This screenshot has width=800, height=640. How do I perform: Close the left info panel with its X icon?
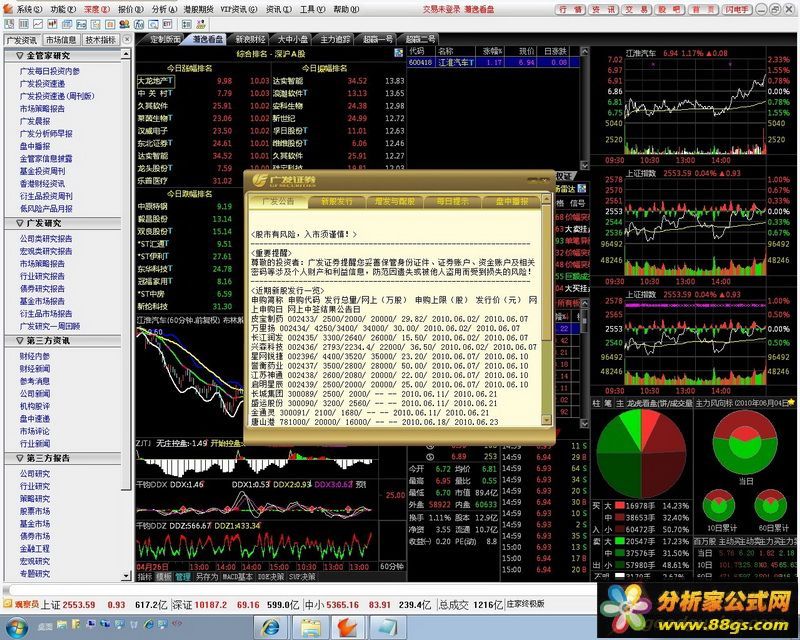click(127, 39)
